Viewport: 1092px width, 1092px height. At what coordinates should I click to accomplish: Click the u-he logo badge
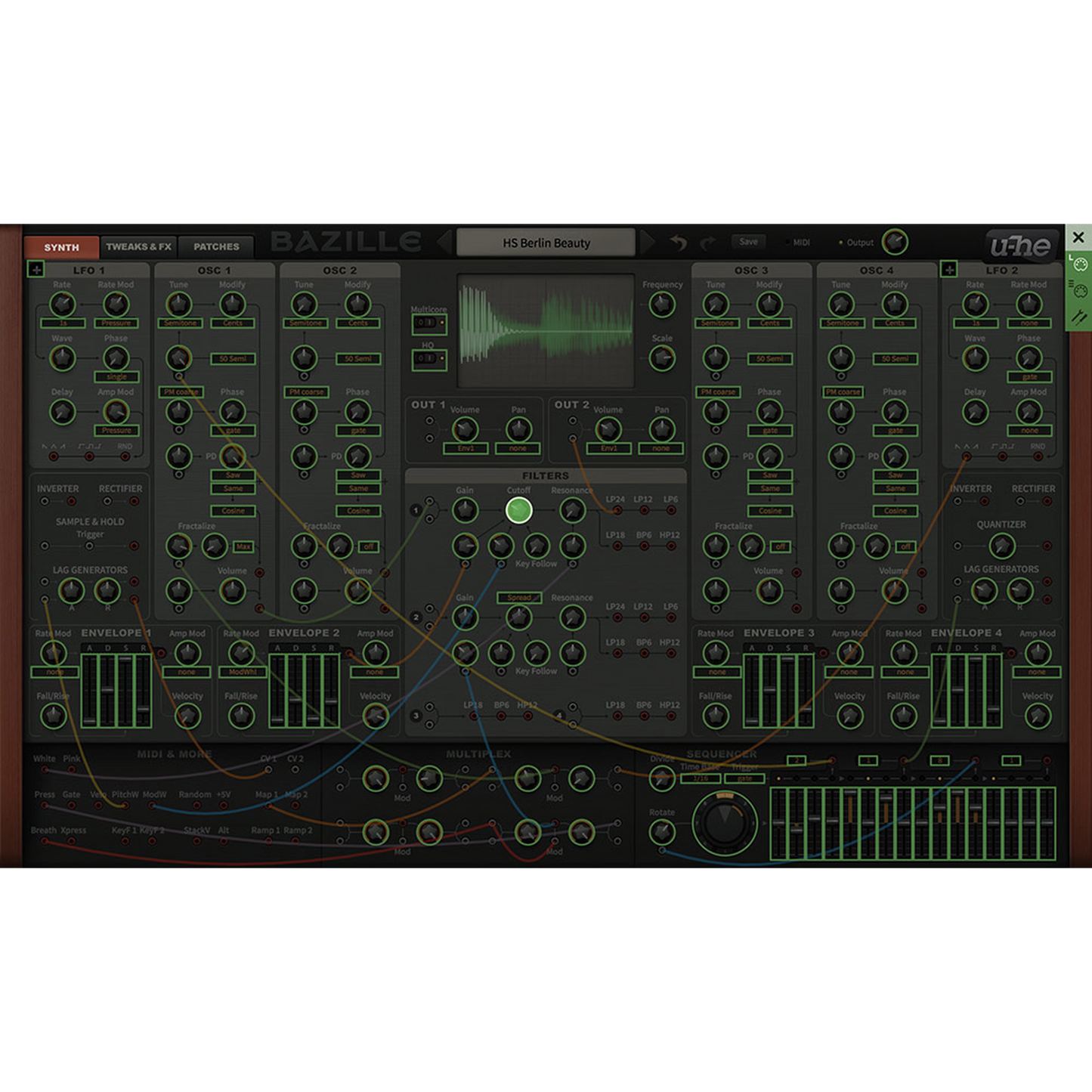1019,245
